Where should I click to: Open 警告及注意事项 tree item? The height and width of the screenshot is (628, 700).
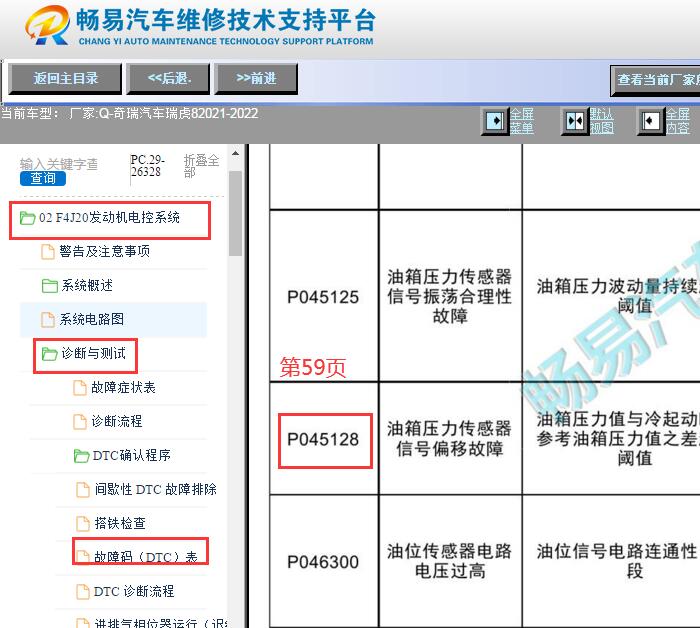(104, 252)
